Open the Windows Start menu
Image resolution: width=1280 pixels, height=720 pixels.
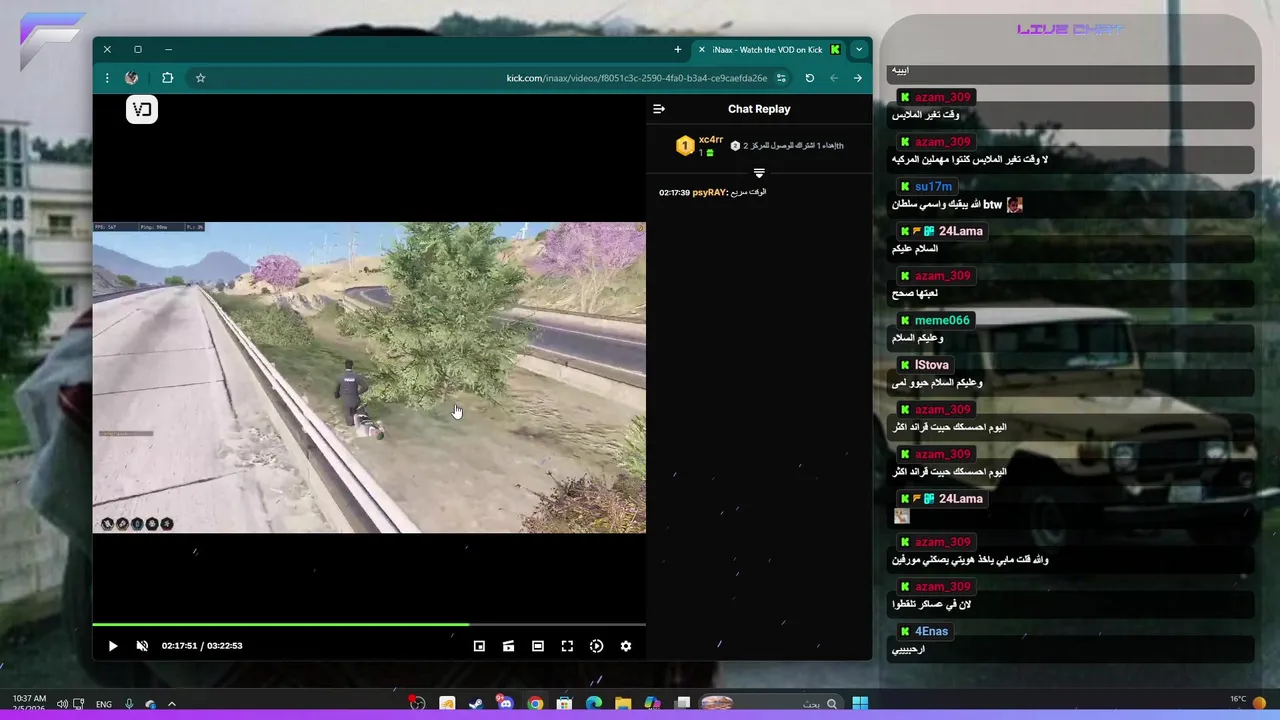pos(859,704)
